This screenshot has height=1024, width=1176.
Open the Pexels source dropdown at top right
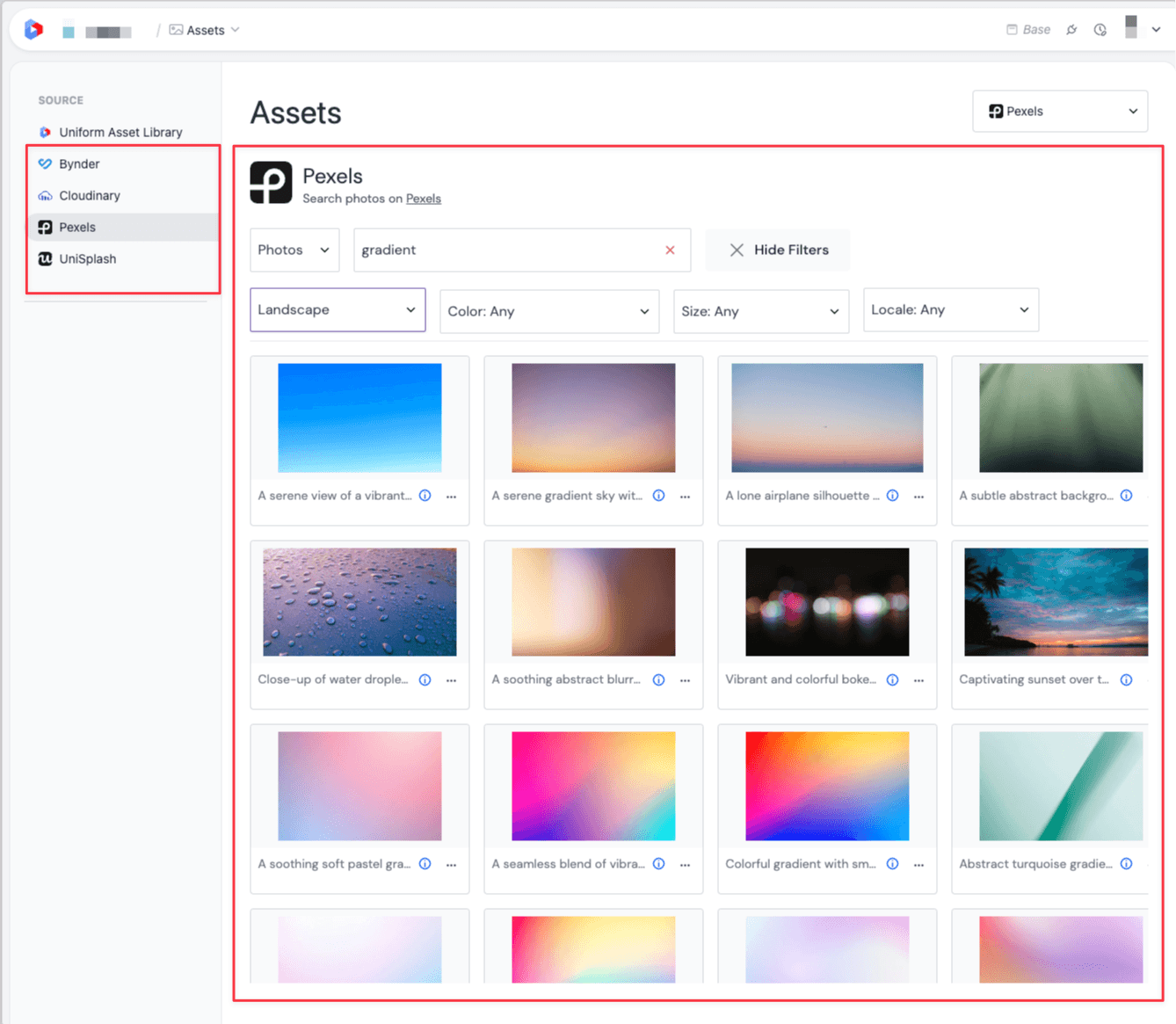(x=1060, y=112)
